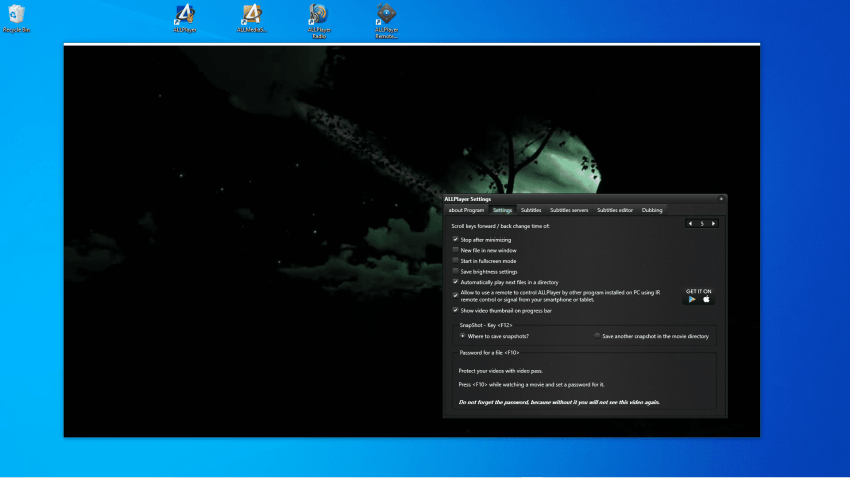This screenshot has height=478, width=850.
Task: Enable New file in new window
Action: click(x=455, y=250)
